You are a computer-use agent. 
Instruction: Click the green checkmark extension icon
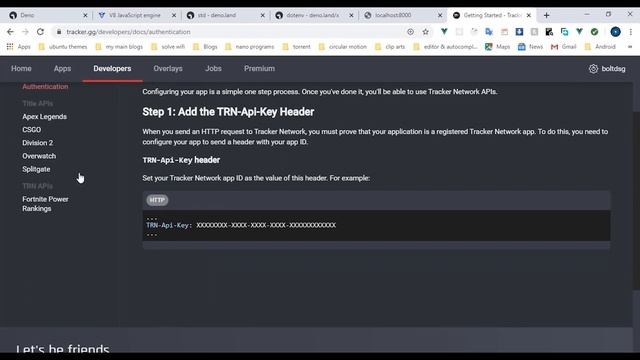pyautogui.click(x=594, y=32)
